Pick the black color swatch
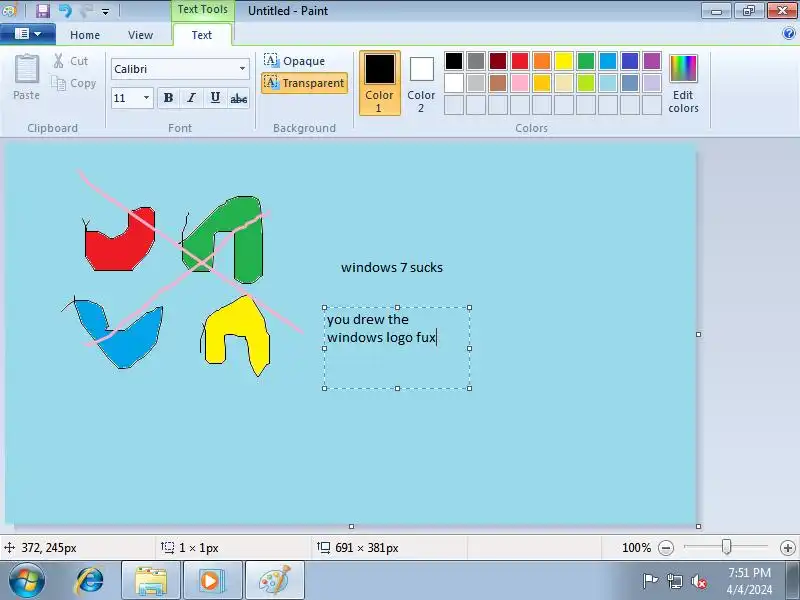The width and height of the screenshot is (800, 600). click(x=454, y=61)
